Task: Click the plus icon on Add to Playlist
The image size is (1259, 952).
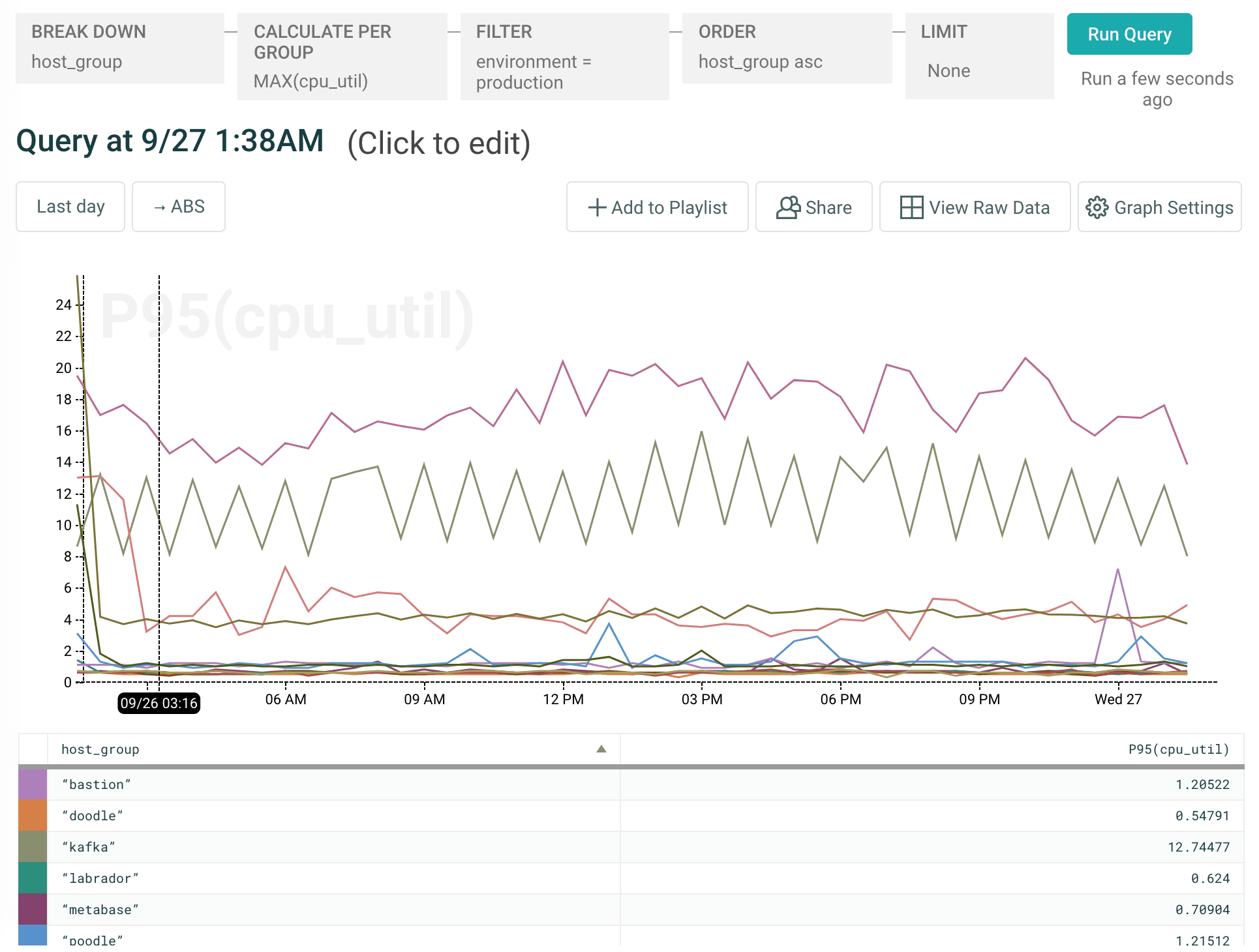Action: click(597, 207)
